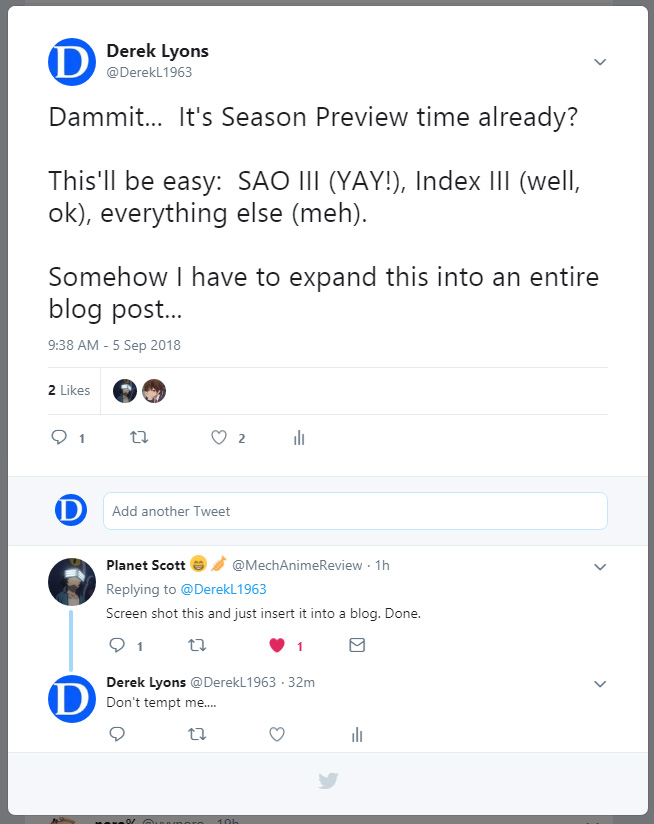Like Derek's 'Don't tempt me....' reply
Image resolution: width=654 pixels, height=824 pixels.
pyautogui.click(x=277, y=734)
